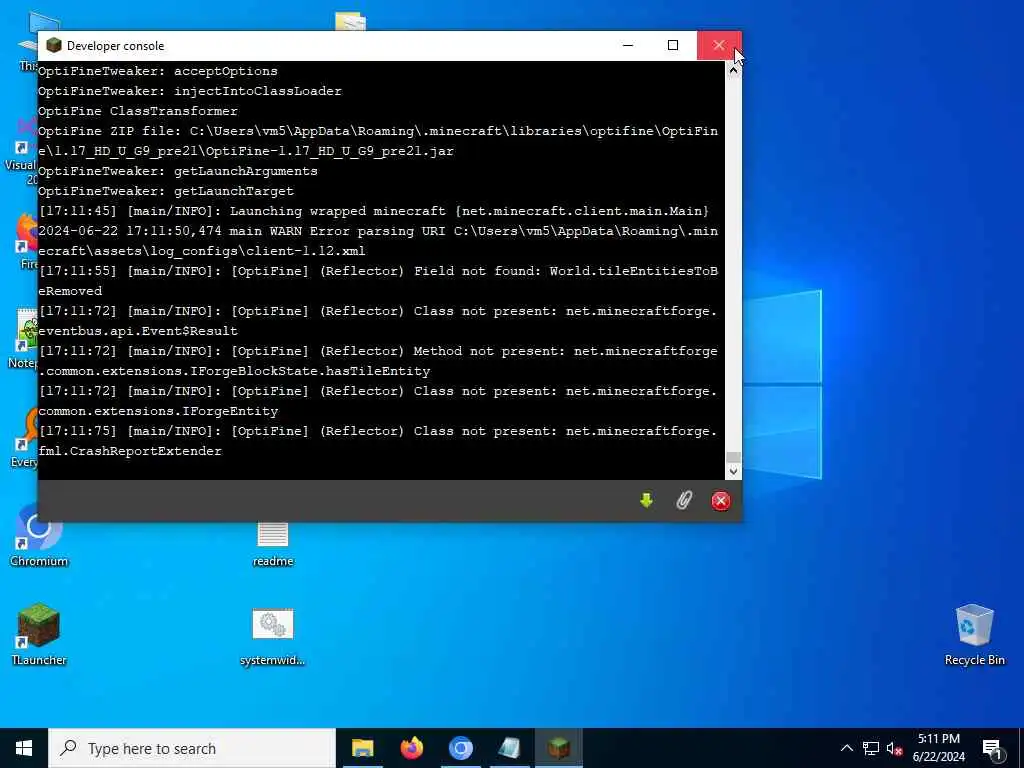
Task: Click the green scroll-down arrow icon
Action: (x=647, y=501)
